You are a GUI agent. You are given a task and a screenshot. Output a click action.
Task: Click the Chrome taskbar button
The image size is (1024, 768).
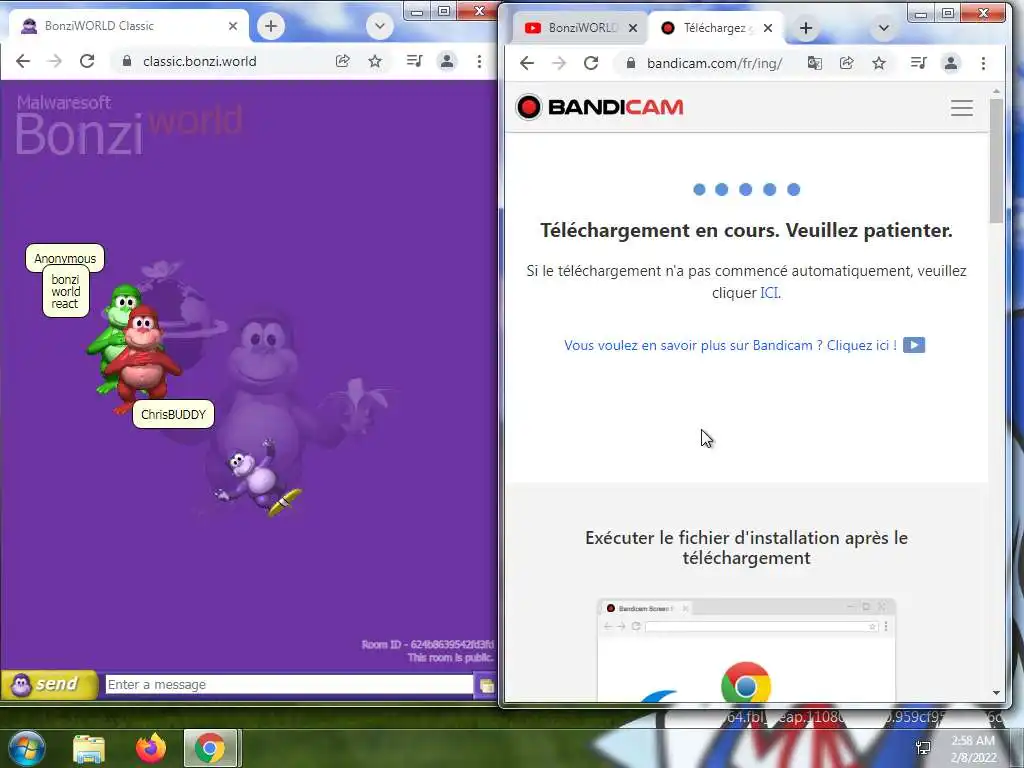pos(210,748)
